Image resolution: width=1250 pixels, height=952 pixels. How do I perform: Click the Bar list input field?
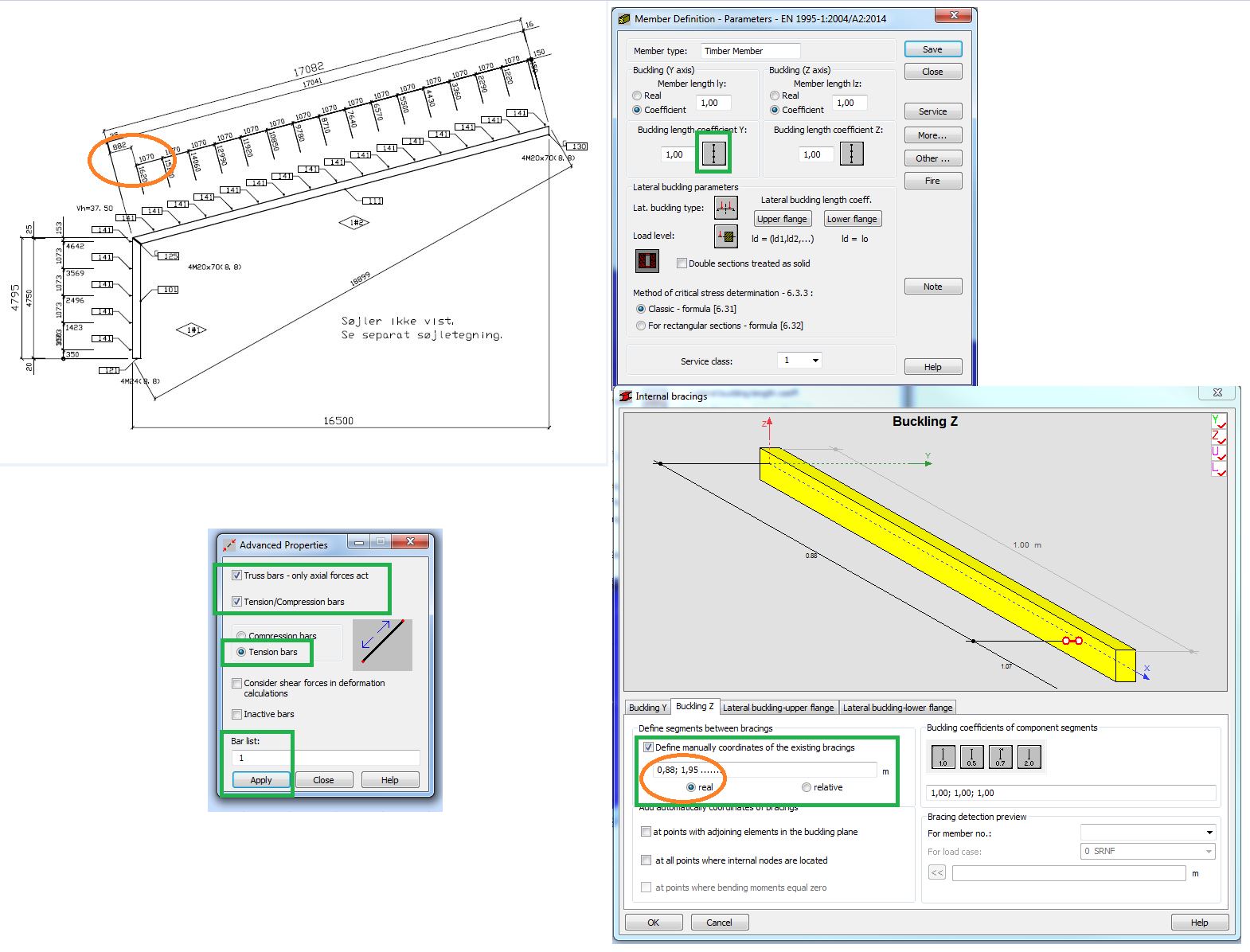point(326,758)
